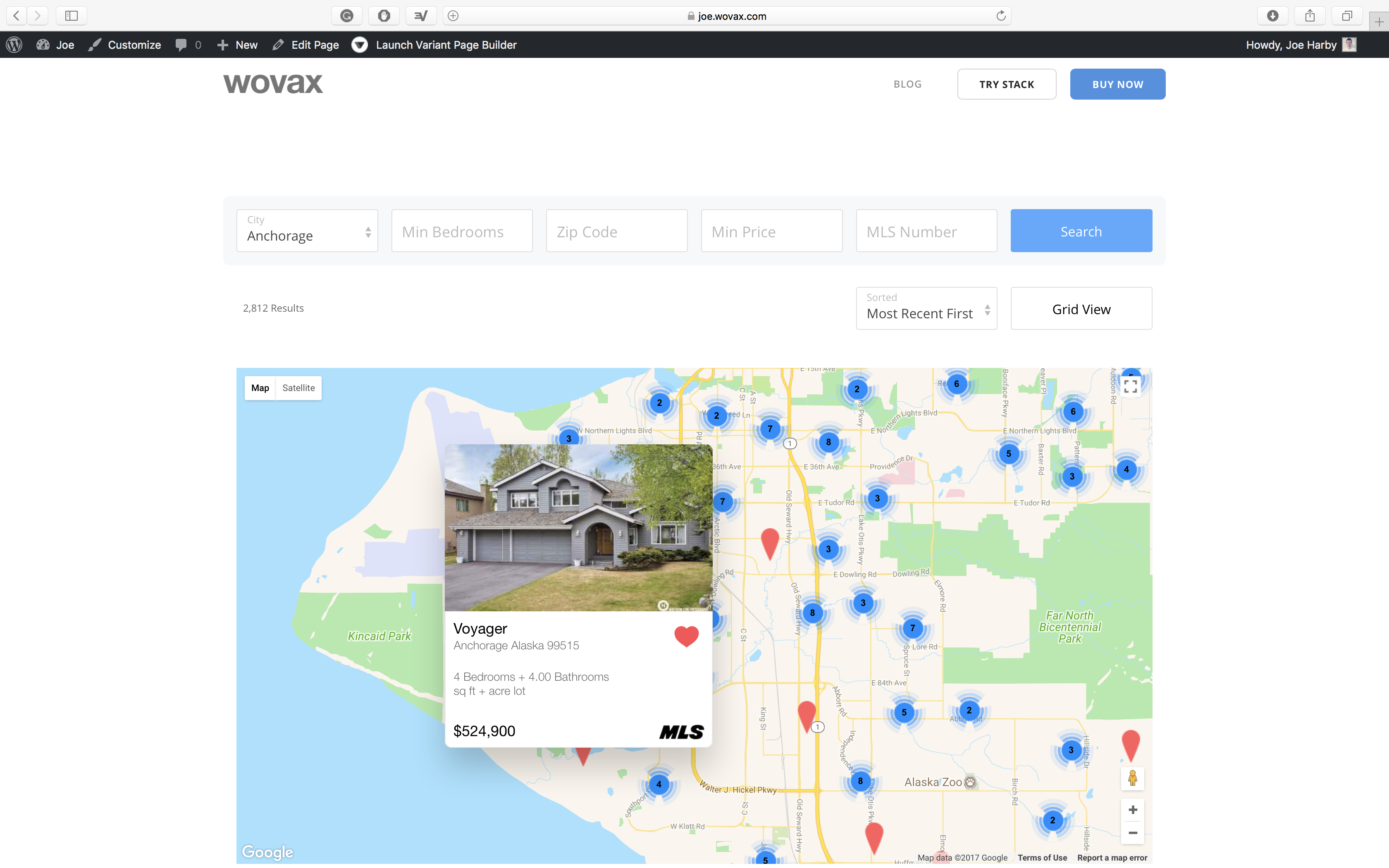
Task: Show the Safari sidebar
Action: (x=71, y=16)
